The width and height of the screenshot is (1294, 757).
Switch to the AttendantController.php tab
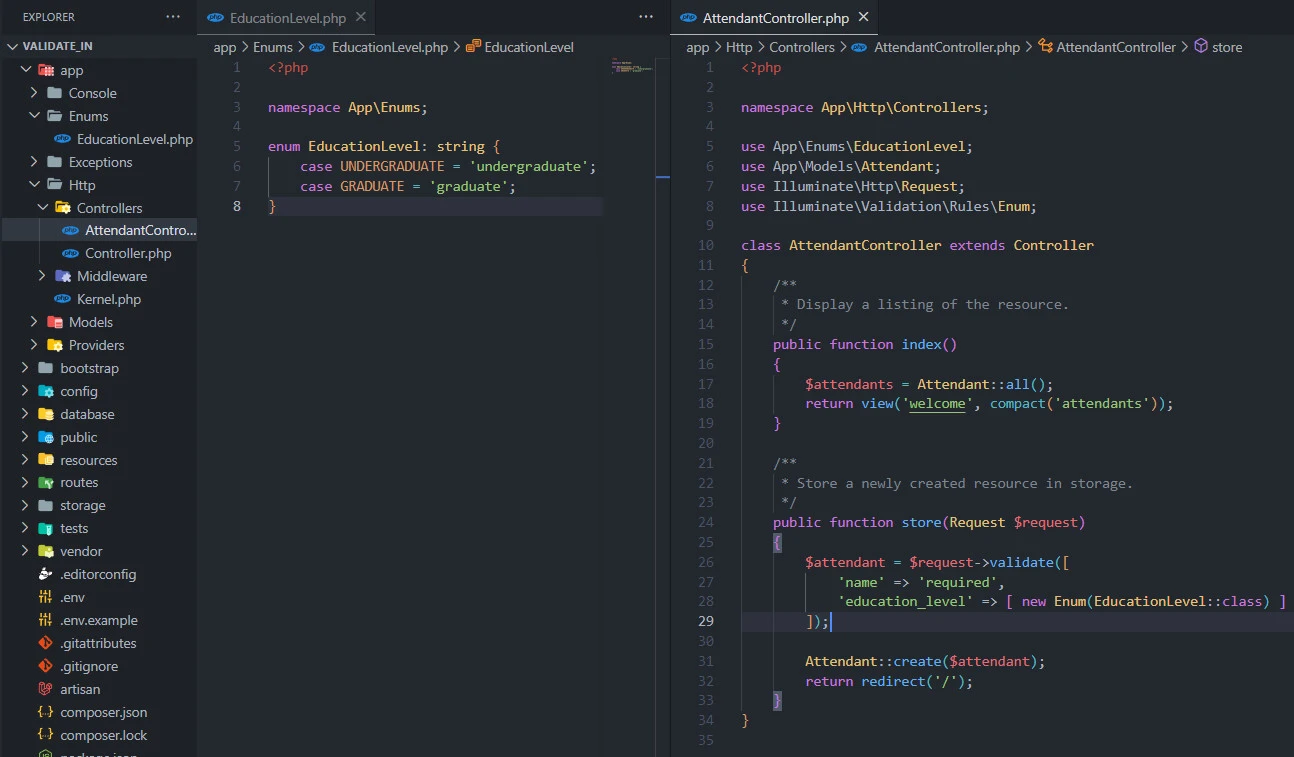click(x=775, y=18)
